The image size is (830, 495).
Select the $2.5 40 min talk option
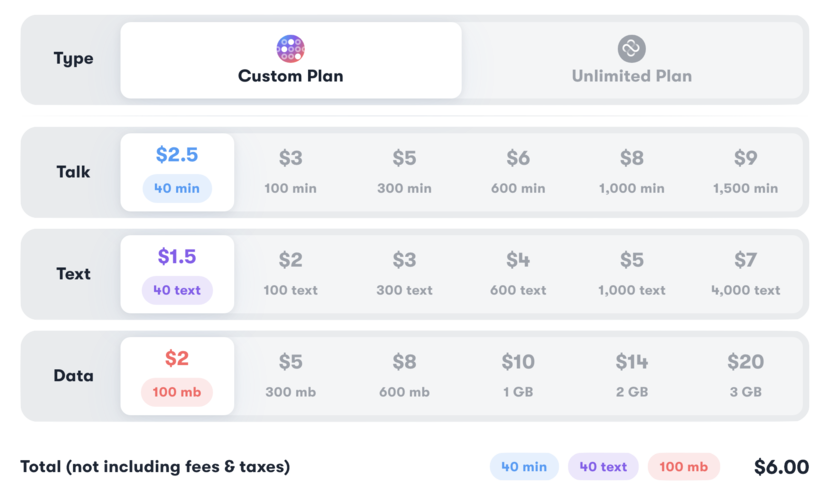click(177, 171)
